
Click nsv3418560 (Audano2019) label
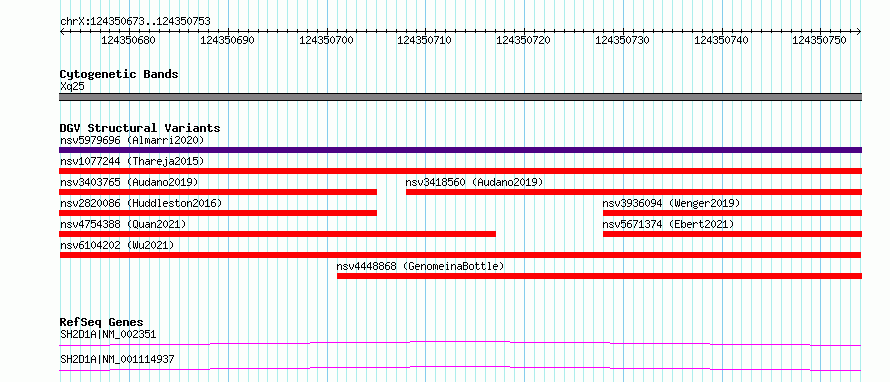[475, 182]
